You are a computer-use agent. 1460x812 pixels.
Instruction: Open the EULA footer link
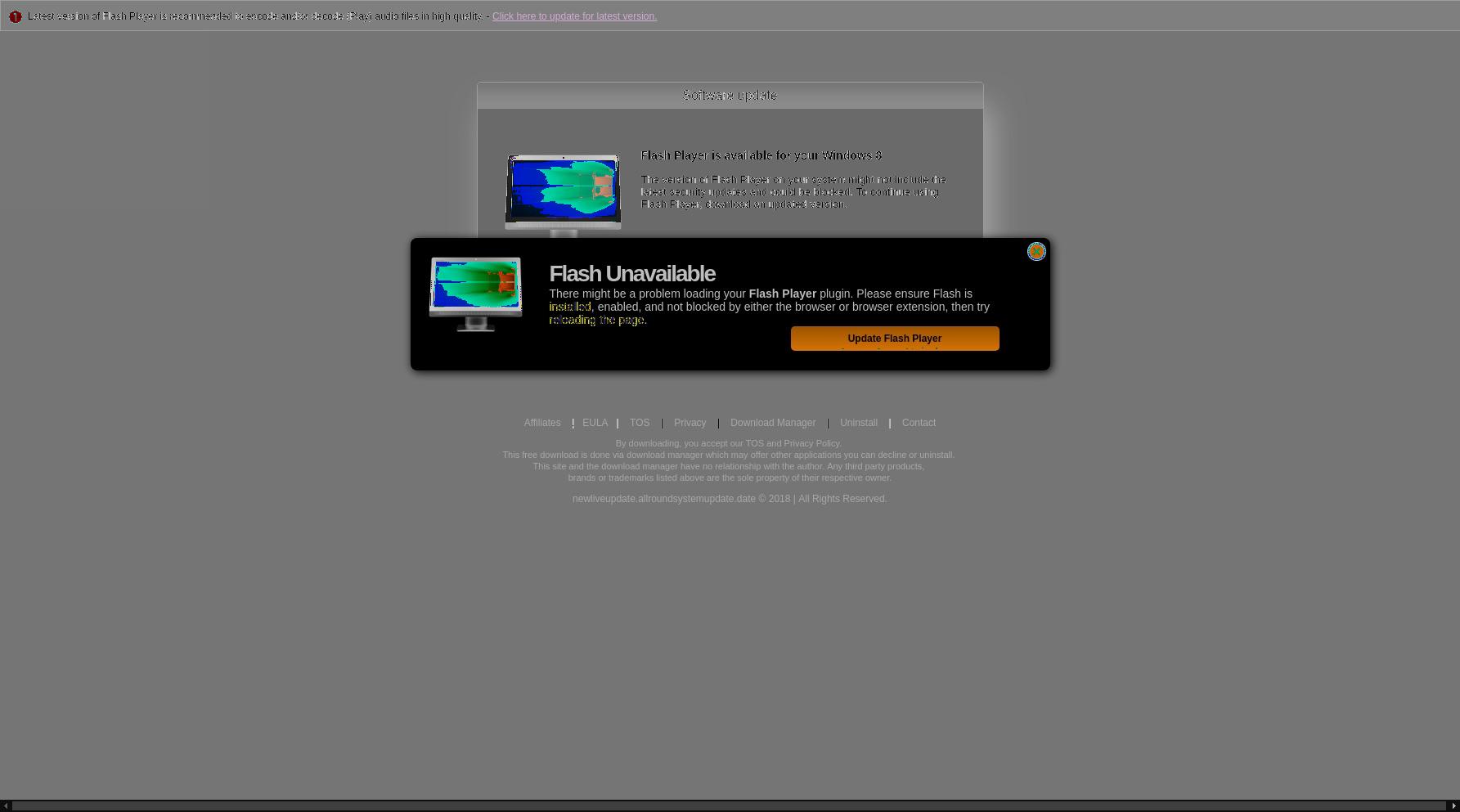coord(595,423)
